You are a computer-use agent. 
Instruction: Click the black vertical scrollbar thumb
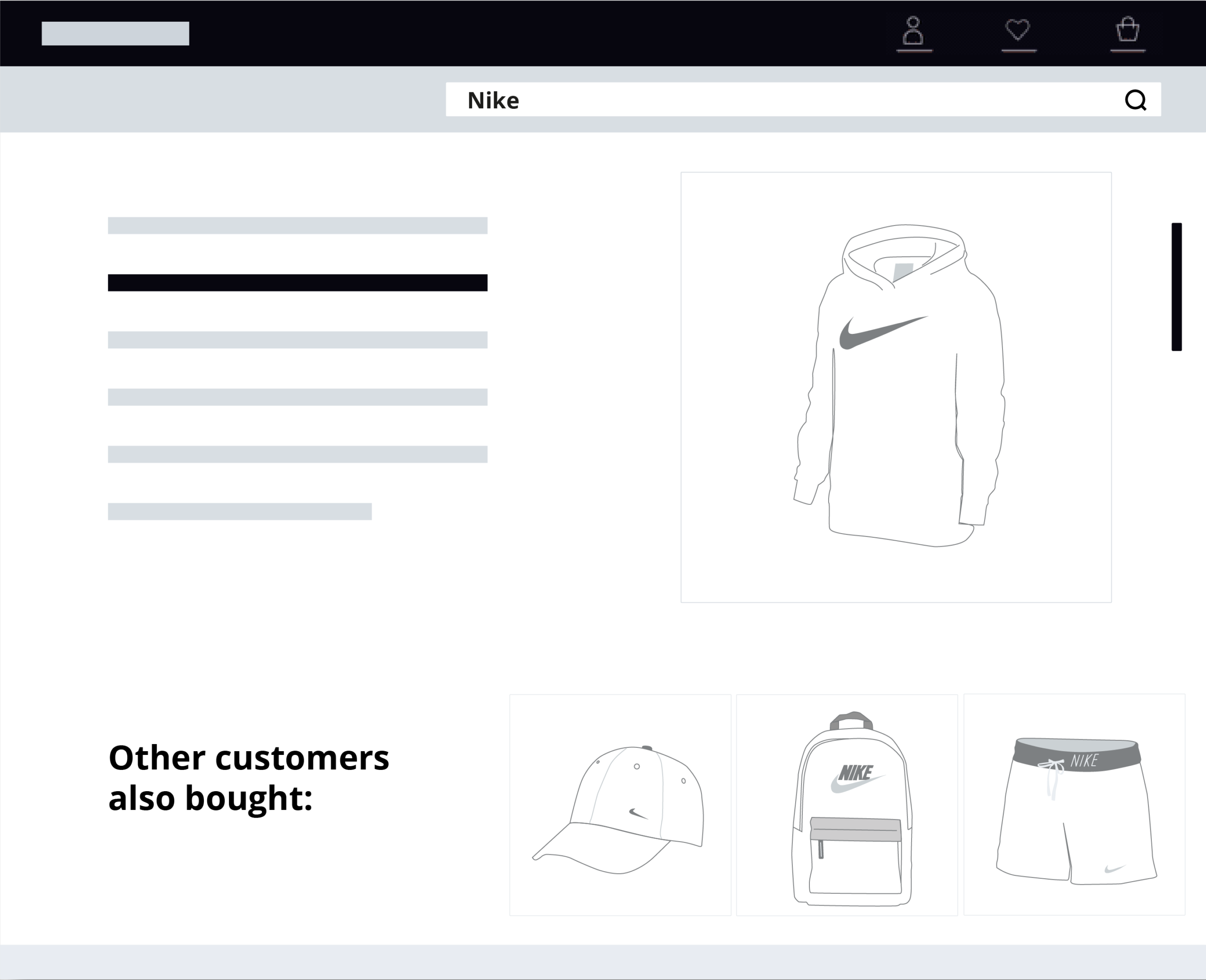pyautogui.click(x=1177, y=287)
